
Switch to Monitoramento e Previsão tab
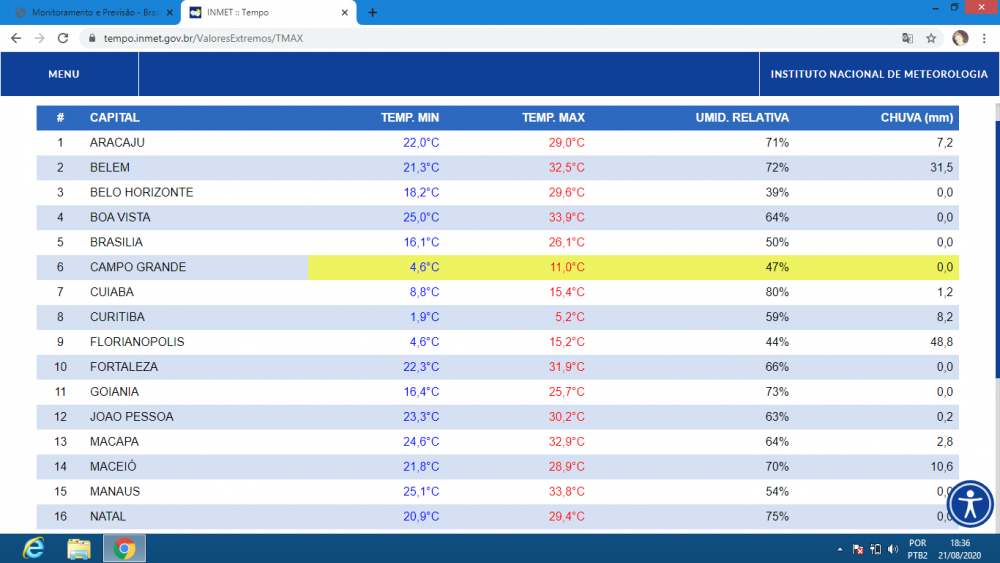pyautogui.click(x=90, y=12)
